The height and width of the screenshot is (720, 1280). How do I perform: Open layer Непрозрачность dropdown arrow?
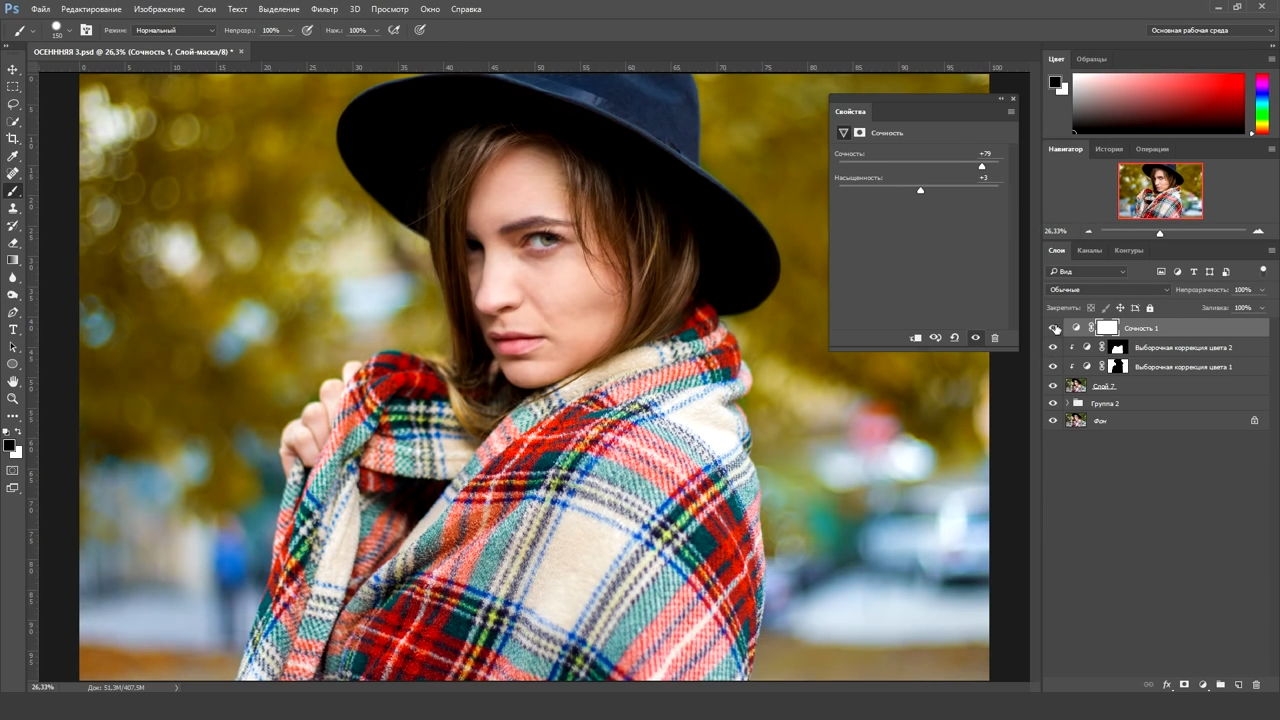point(1262,290)
